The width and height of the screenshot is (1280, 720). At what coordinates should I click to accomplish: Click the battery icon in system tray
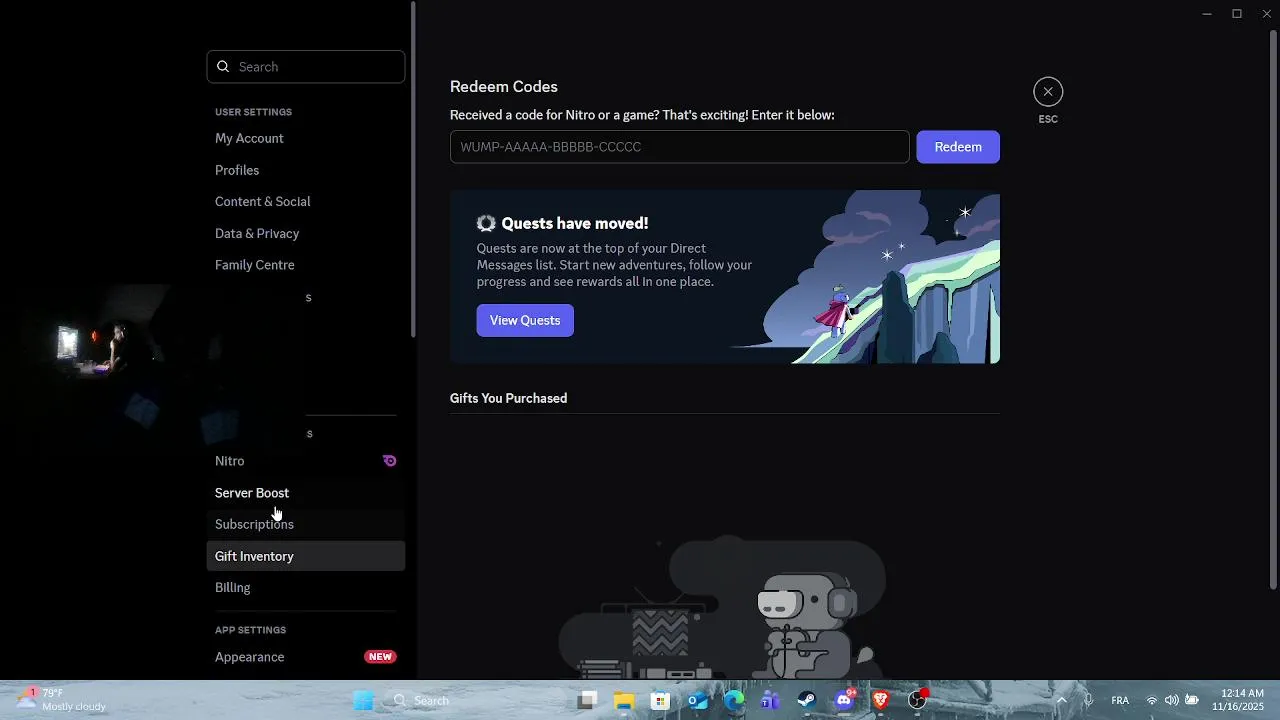1192,701
